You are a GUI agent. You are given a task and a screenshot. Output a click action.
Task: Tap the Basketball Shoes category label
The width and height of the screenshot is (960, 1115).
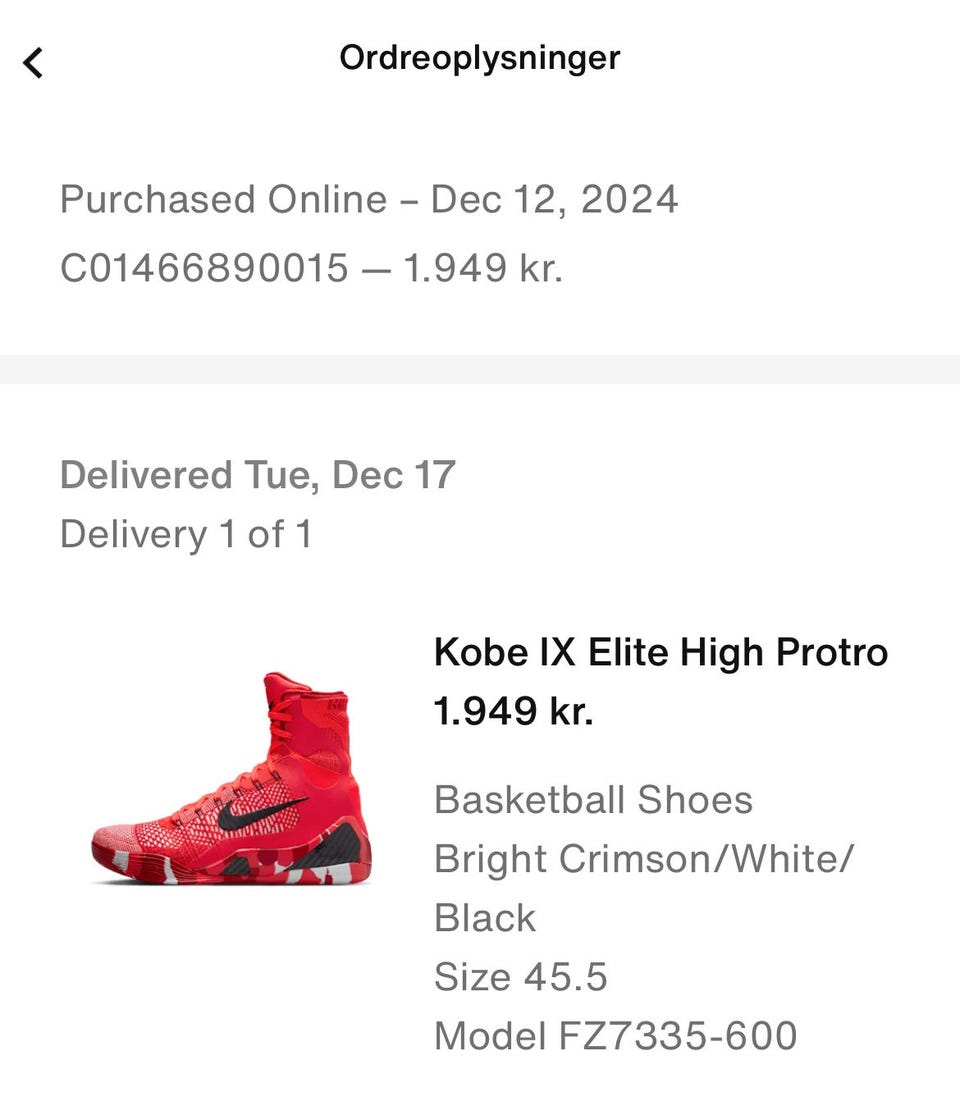tap(593, 799)
